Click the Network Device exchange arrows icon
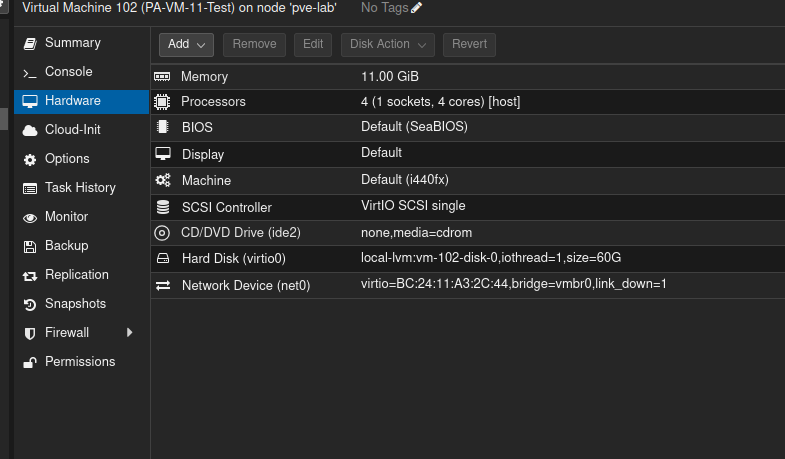 [163, 285]
